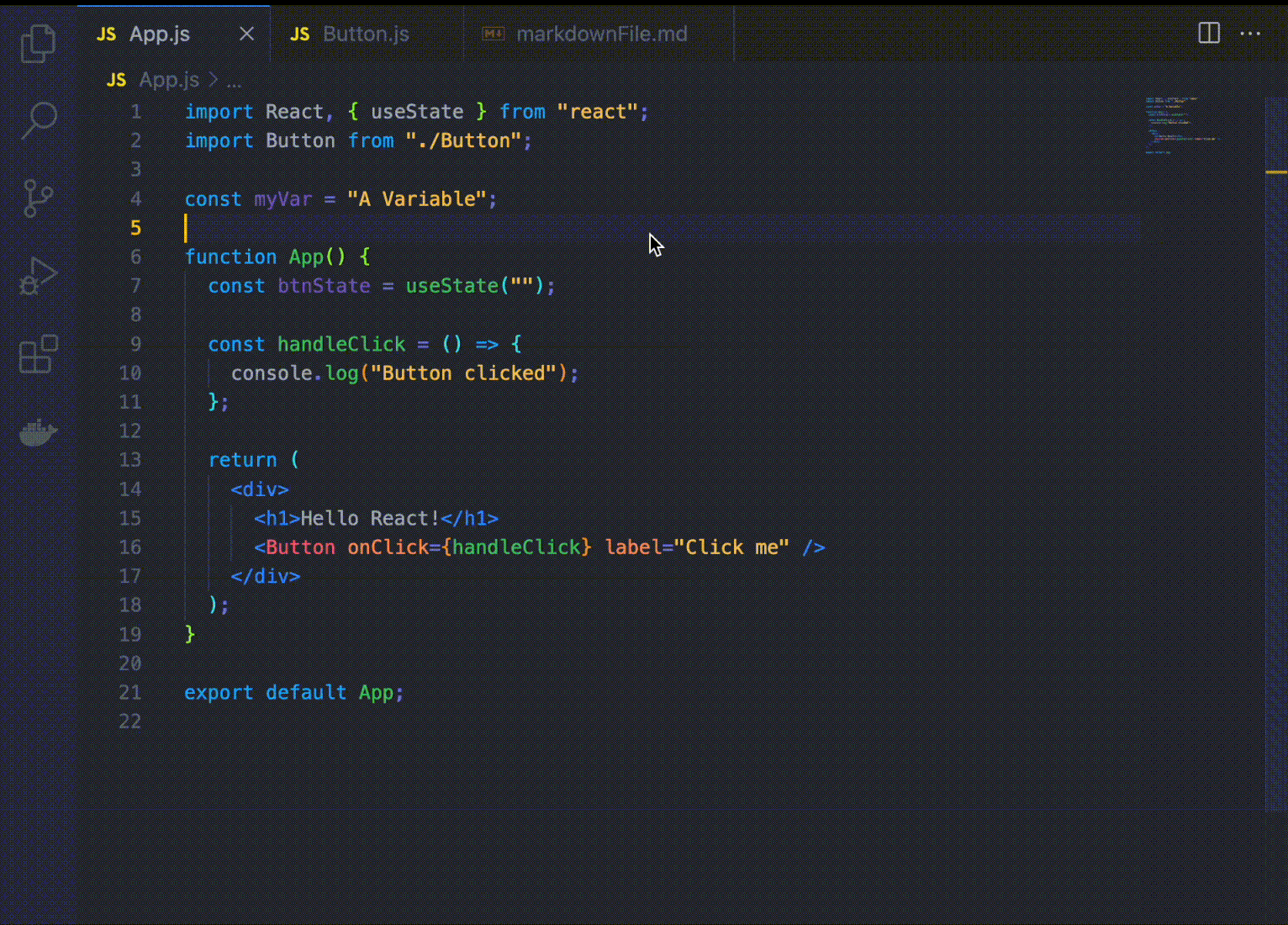Expand the breadcrumb ellipsis symbol list

(x=234, y=81)
